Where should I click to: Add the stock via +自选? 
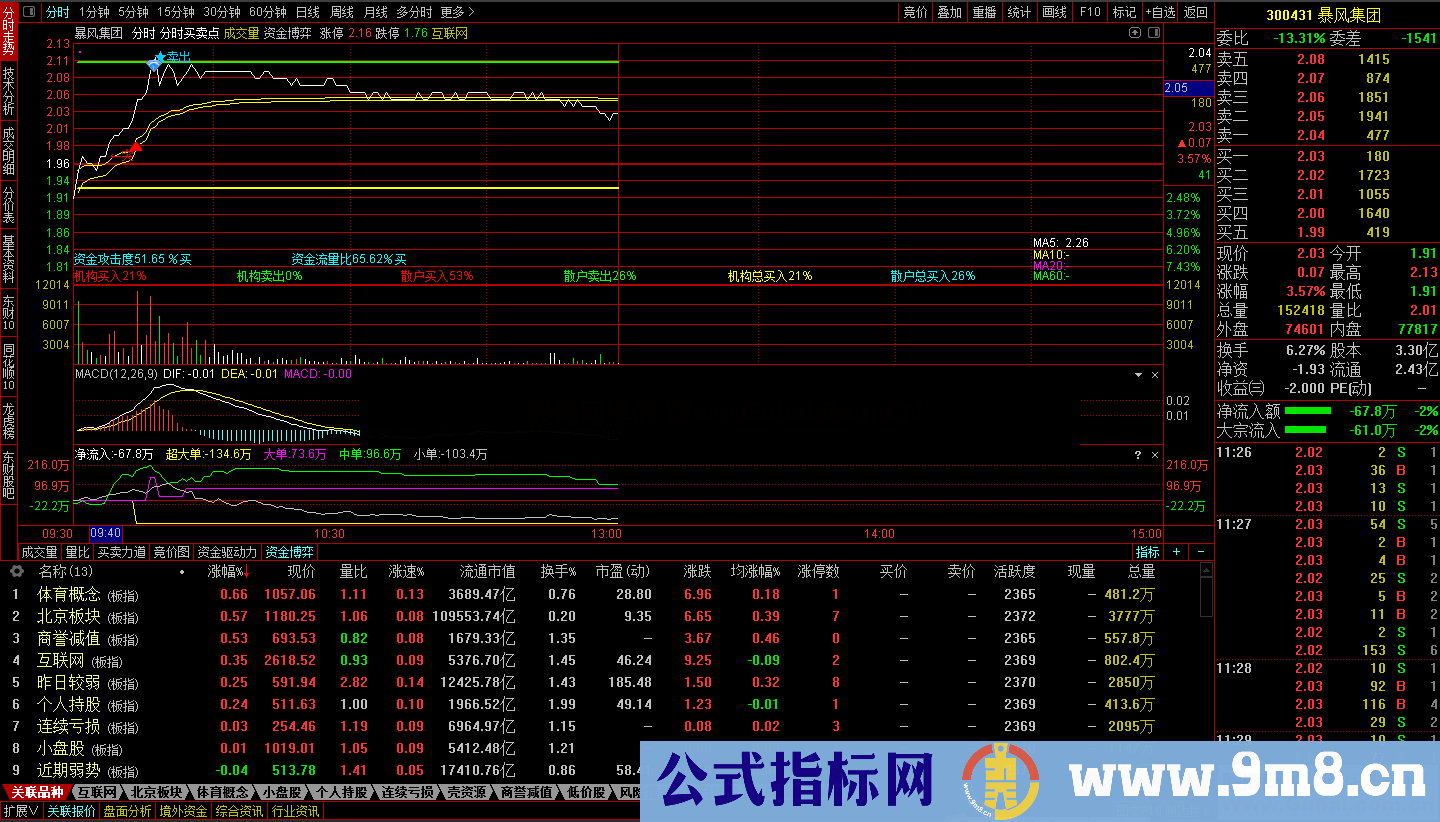[1160, 12]
